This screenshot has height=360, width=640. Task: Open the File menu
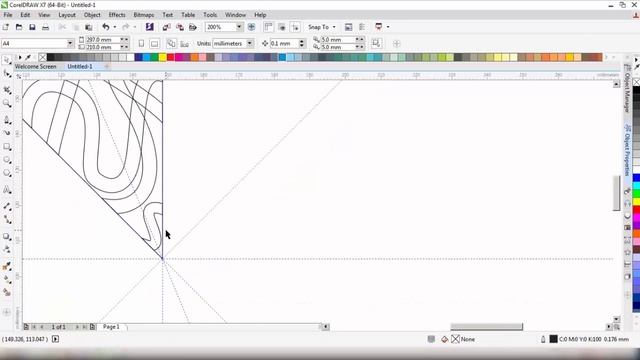click(x=8, y=15)
